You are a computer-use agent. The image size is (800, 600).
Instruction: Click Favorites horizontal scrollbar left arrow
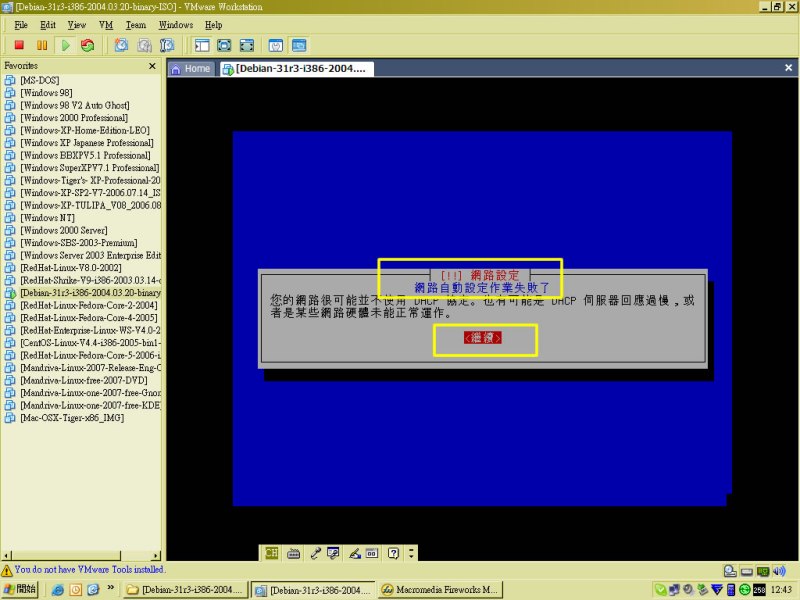[x=6, y=556]
